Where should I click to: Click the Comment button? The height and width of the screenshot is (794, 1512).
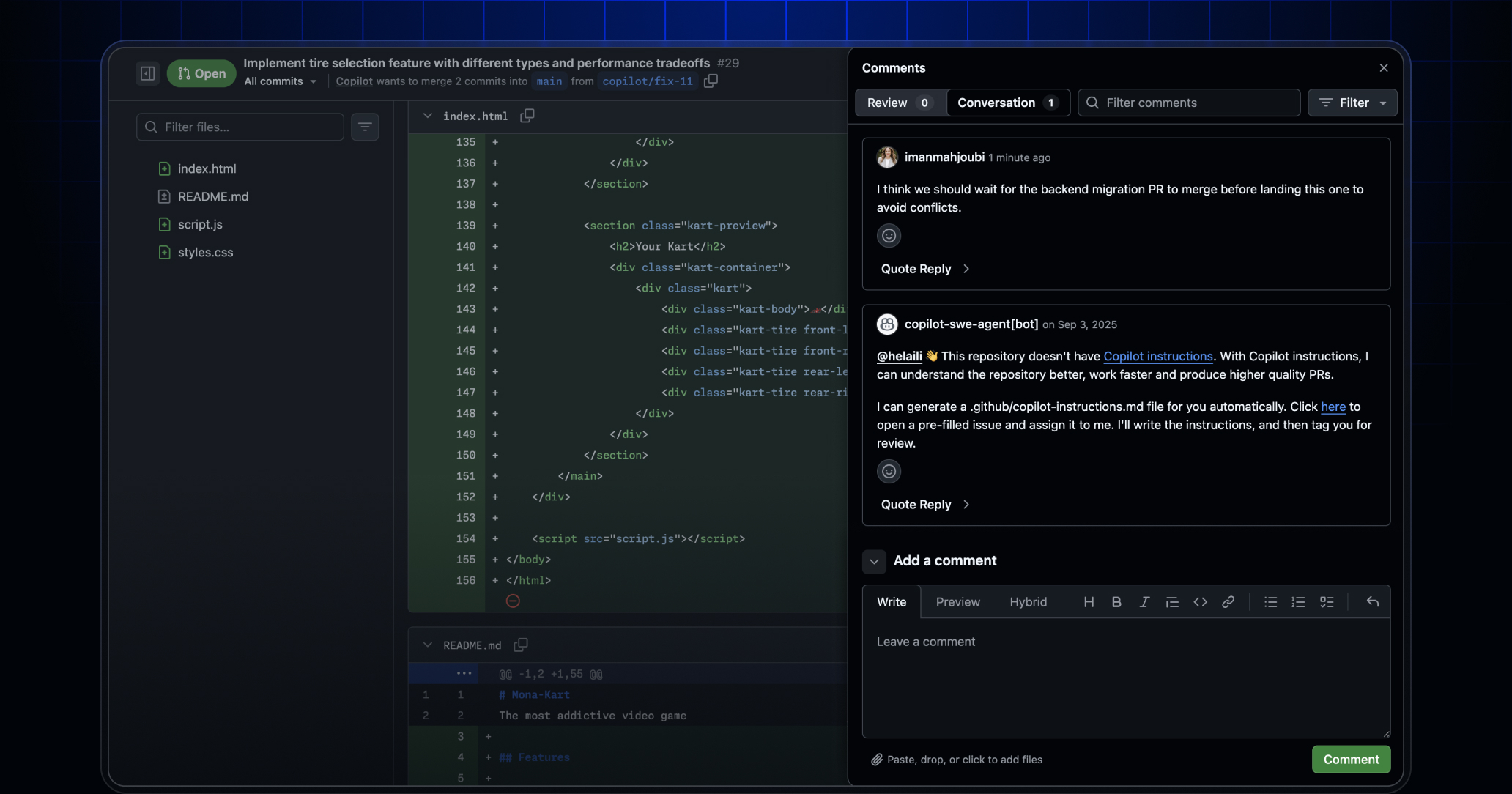[x=1350, y=760]
